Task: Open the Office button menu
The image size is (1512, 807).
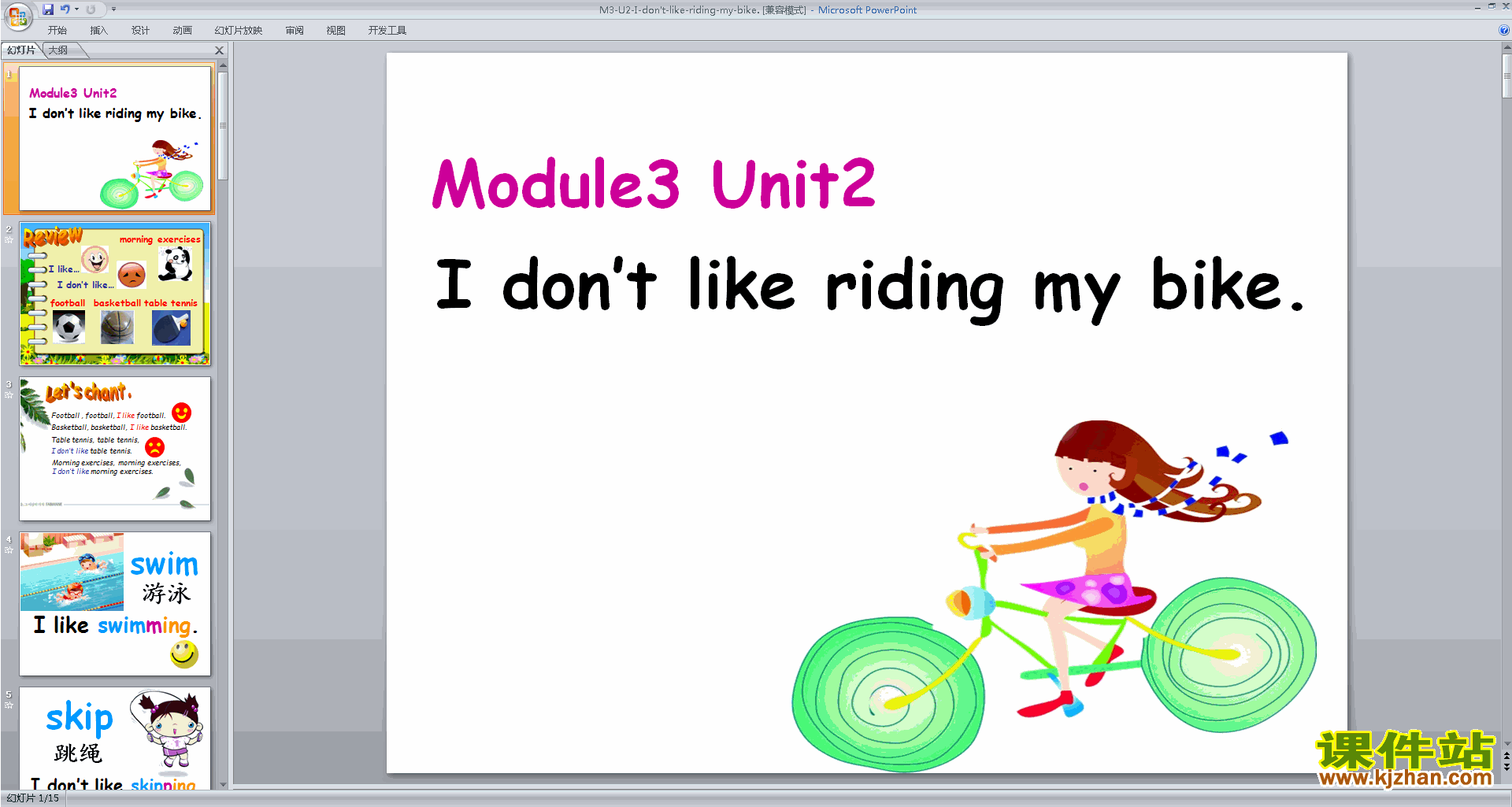Action: (17, 16)
